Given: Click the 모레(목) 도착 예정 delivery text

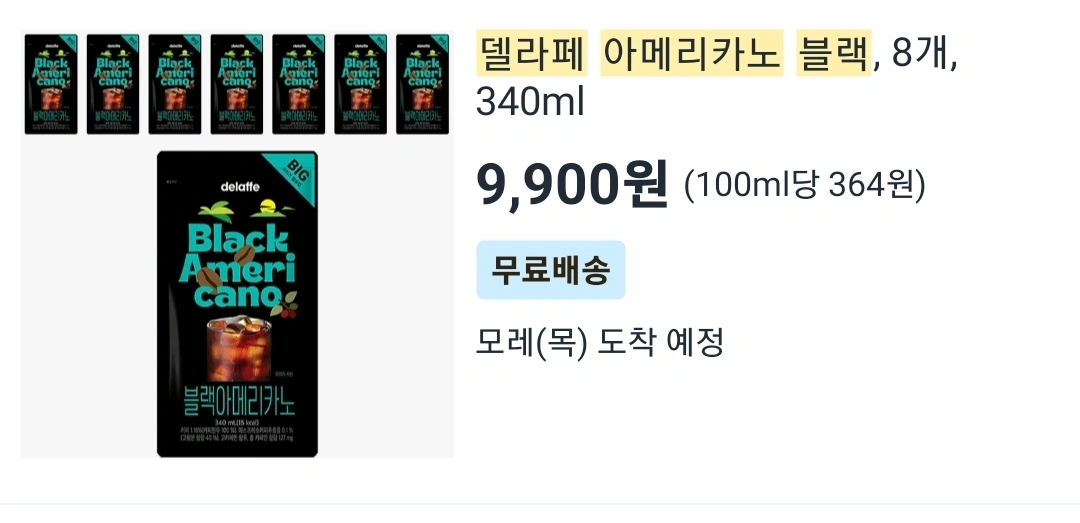Looking at the screenshot, I should 600,342.
